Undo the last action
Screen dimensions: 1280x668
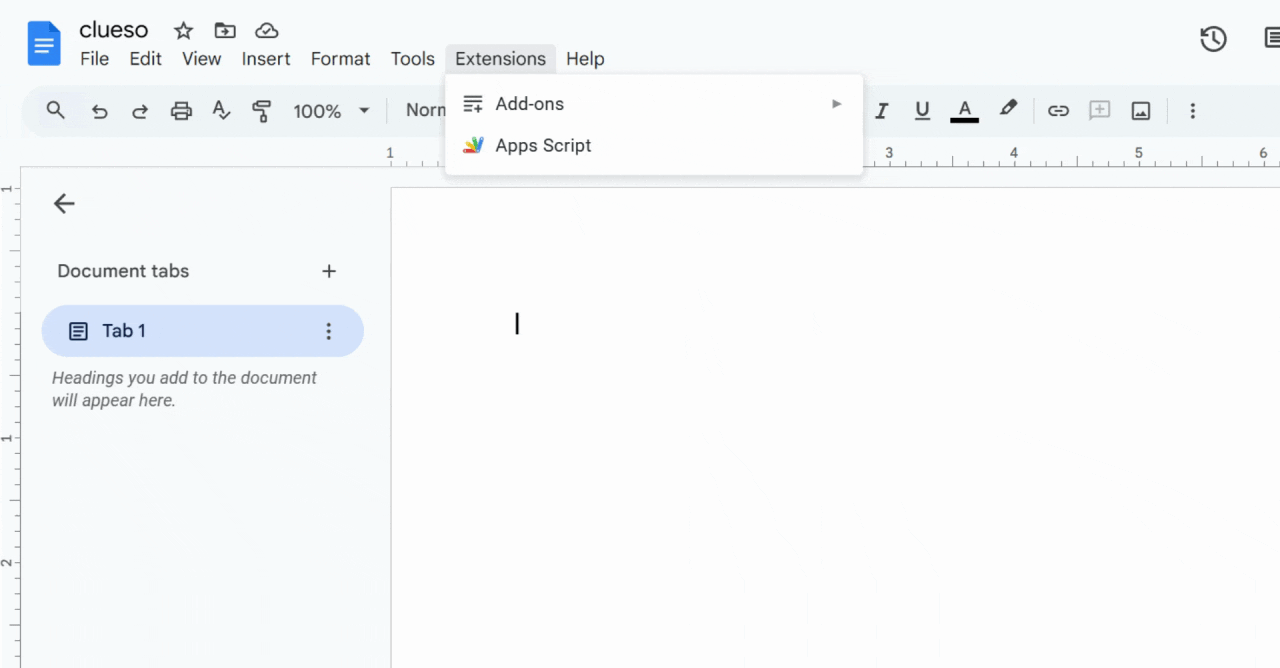(99, 111)
